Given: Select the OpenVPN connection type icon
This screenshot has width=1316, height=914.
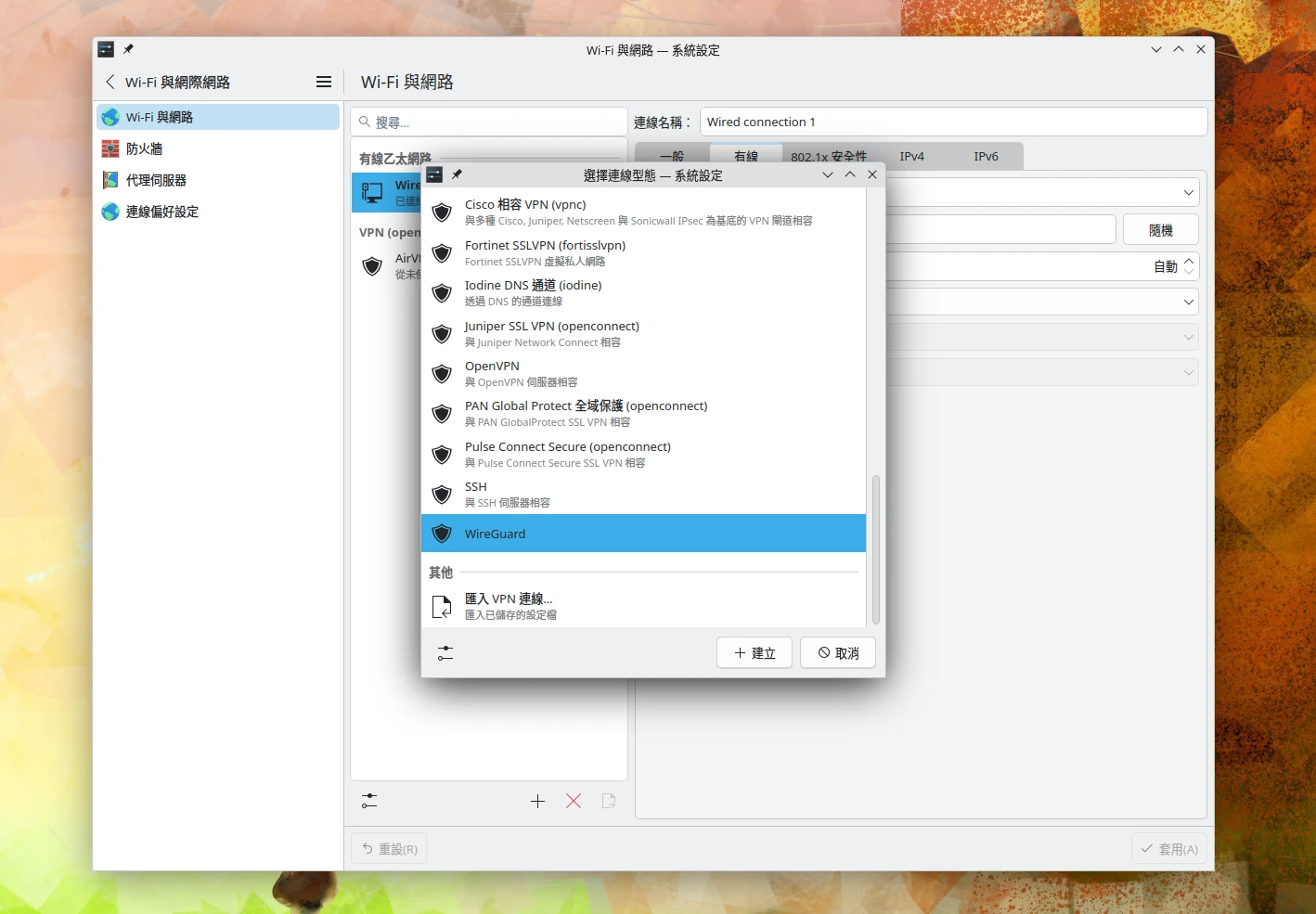Looking at the screenshot, I should coord(442,374).
